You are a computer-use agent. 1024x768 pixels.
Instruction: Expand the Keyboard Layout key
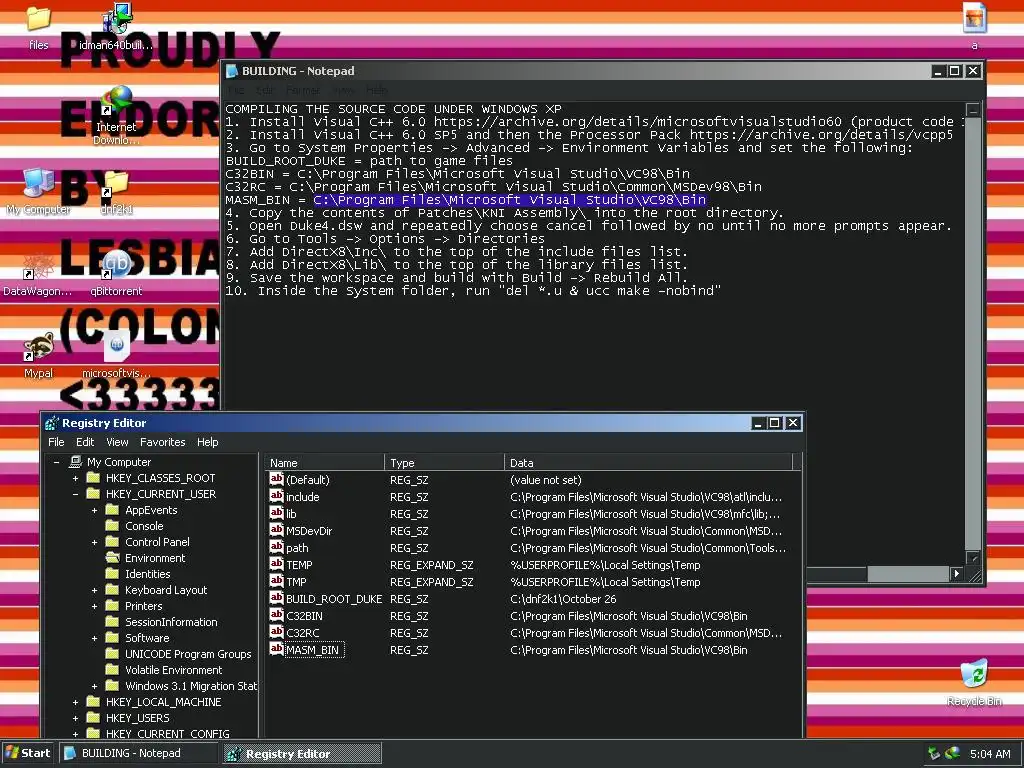click(95, 590)
